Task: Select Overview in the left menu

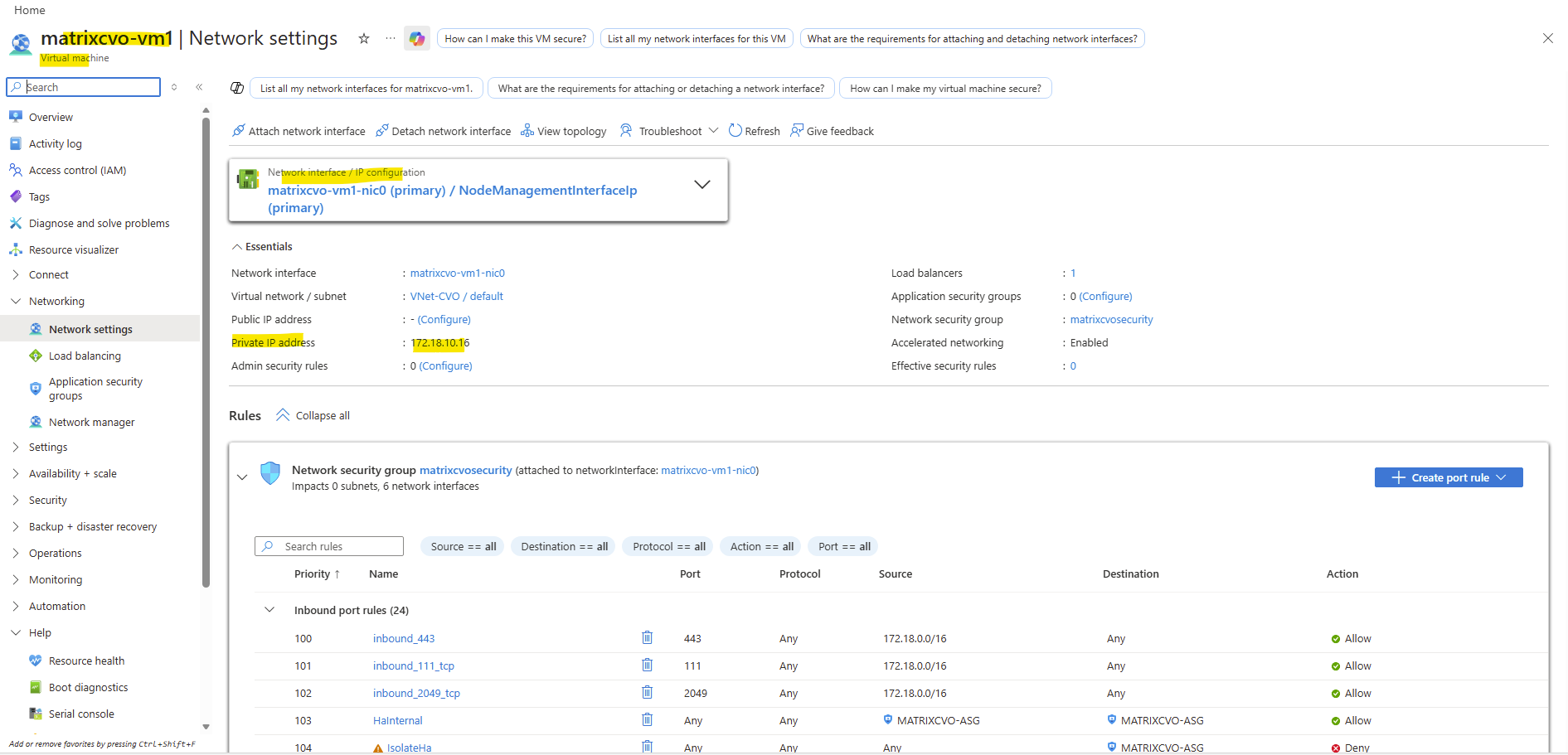Action: [51, 117]
